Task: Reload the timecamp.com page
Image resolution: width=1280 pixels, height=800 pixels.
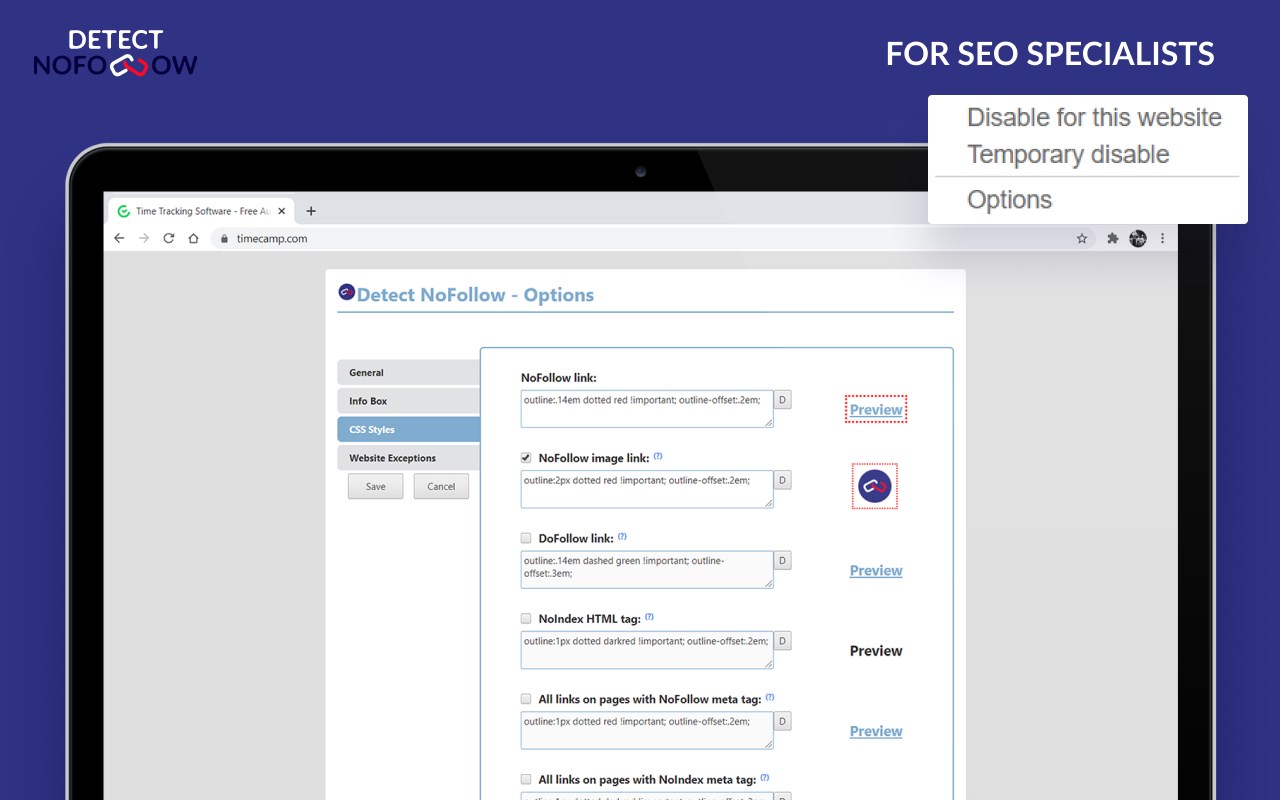Action: (x=169, y=239)
